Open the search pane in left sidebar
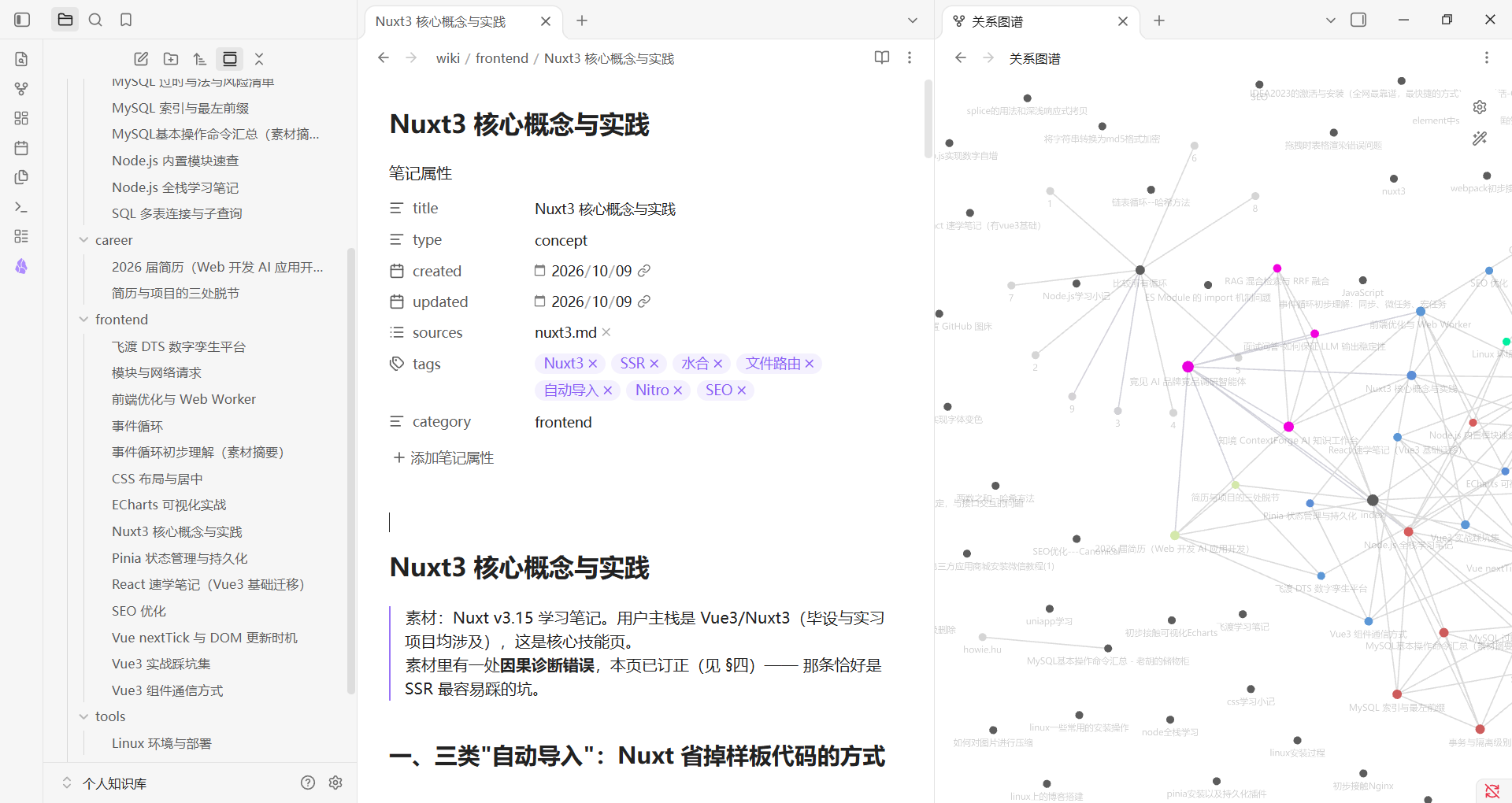 coord(95,20)
